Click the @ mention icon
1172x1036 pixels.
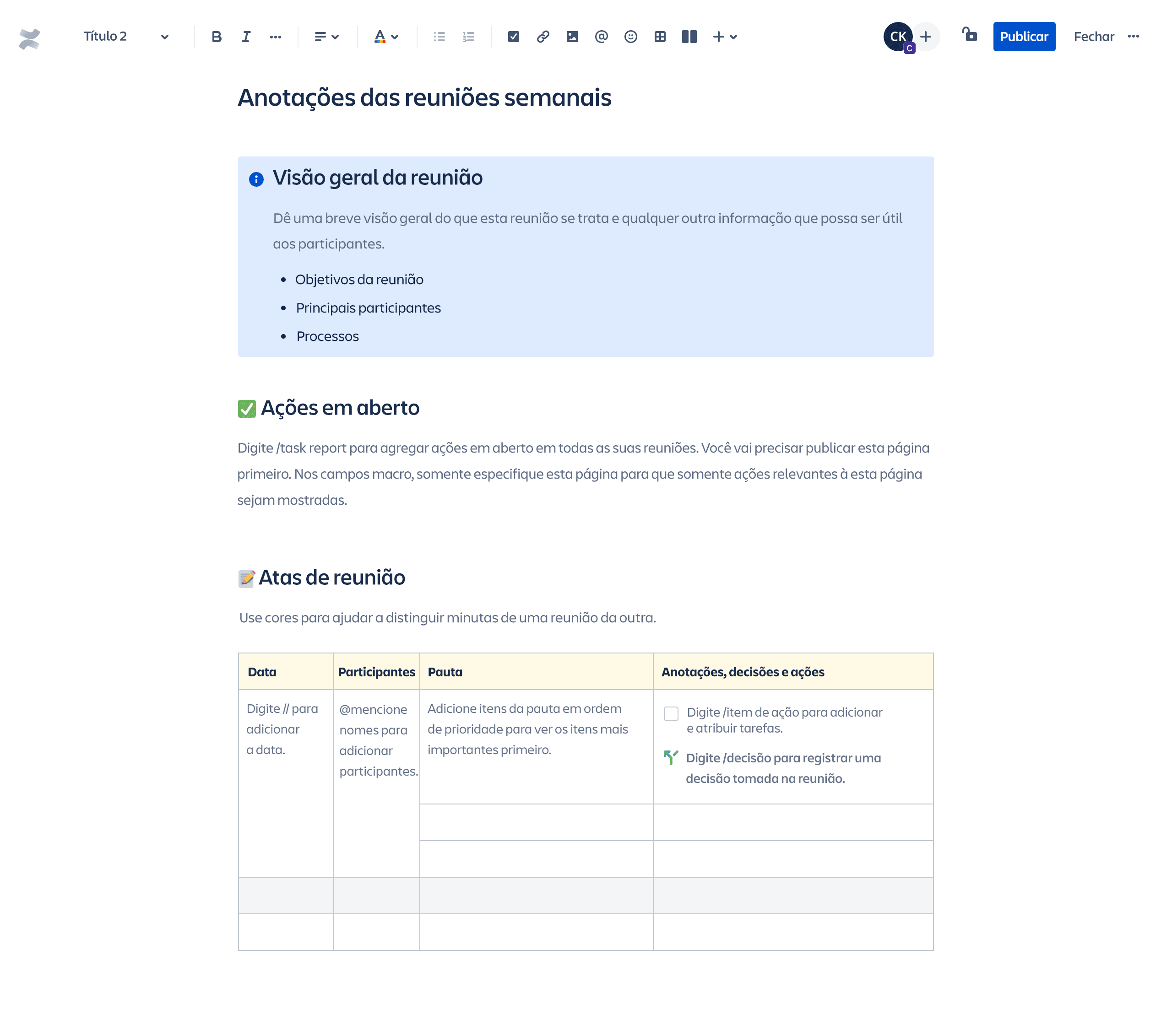(x=601, y=37)
